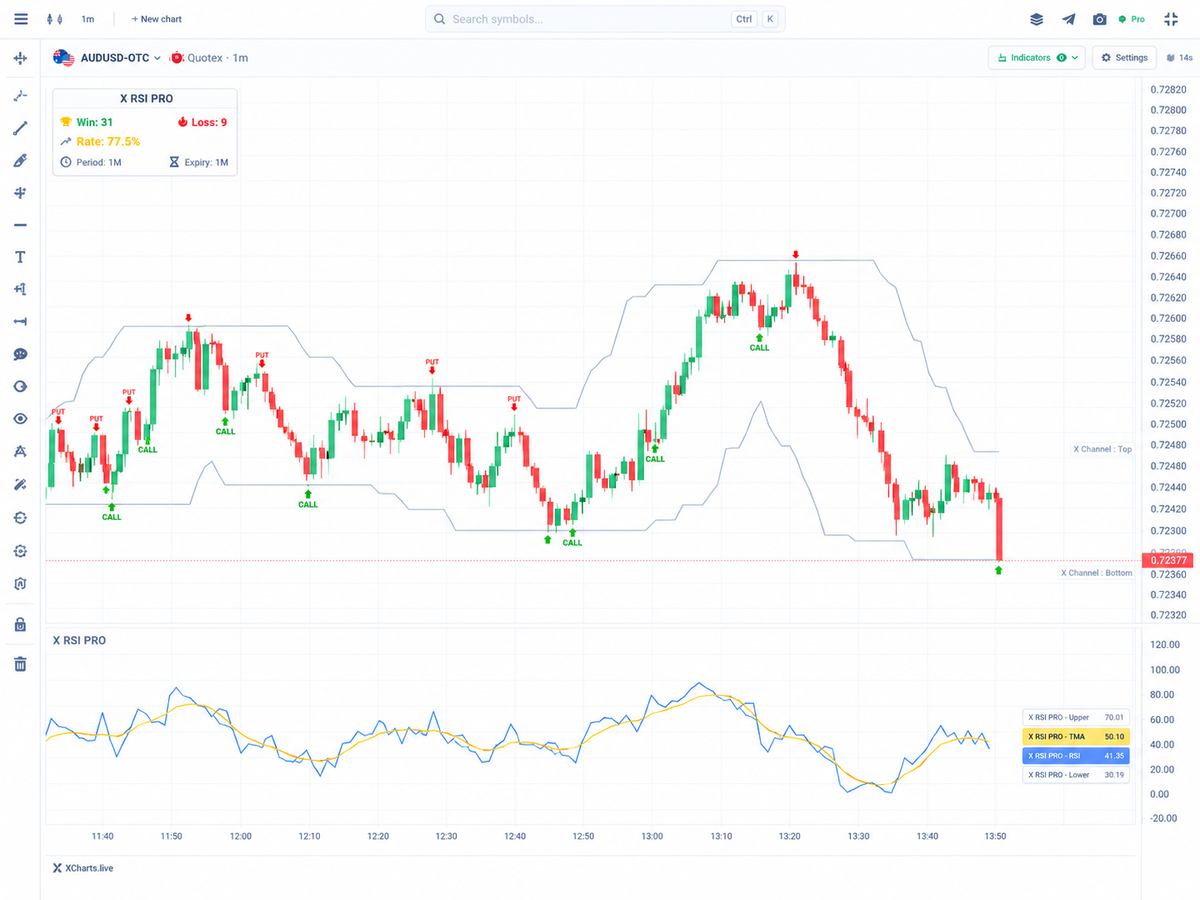Toggle fullscreen mode icon
The height and width of the screenshot is (900, 1200).
click(x=1172, y=19)
